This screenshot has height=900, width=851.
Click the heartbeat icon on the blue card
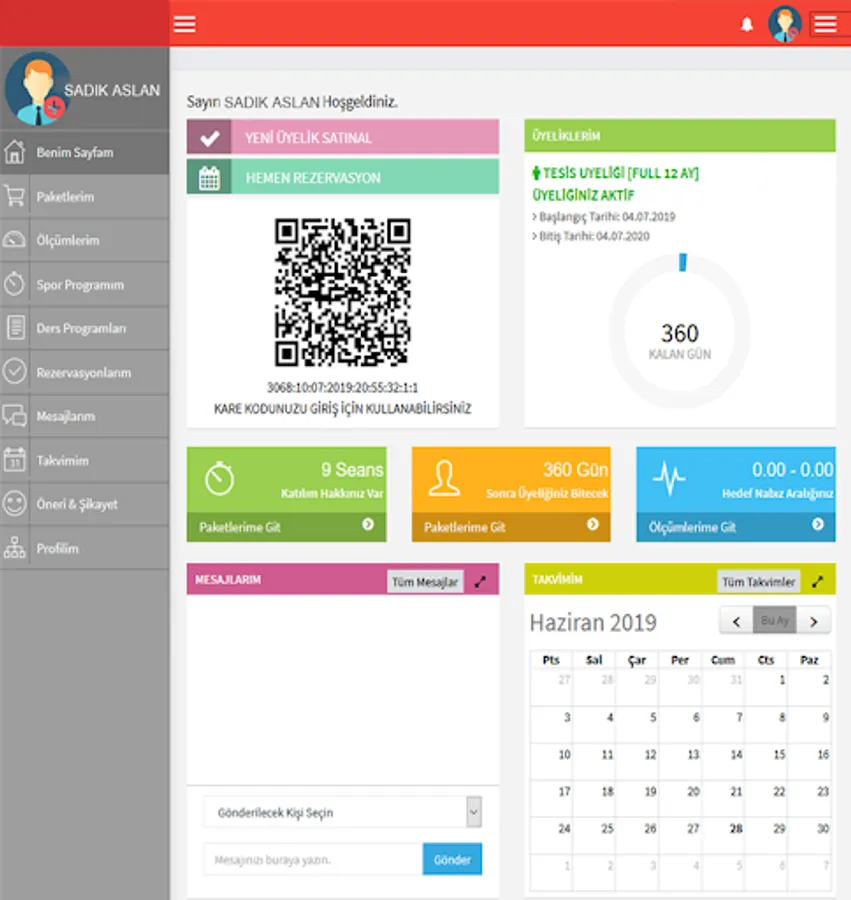[669, 479]
